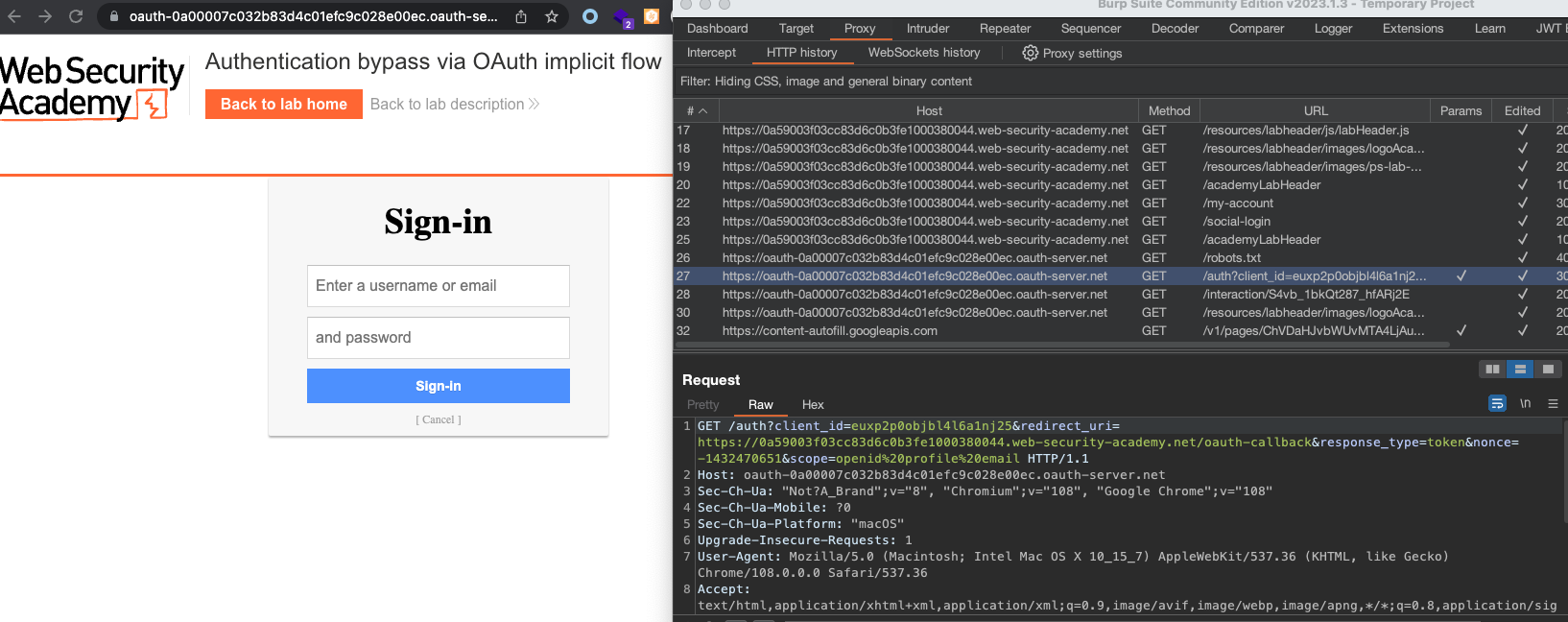Viewport: 1568px width, 622px height.
Task: Switch to the Repeater tab
Action: point(1005,29)
